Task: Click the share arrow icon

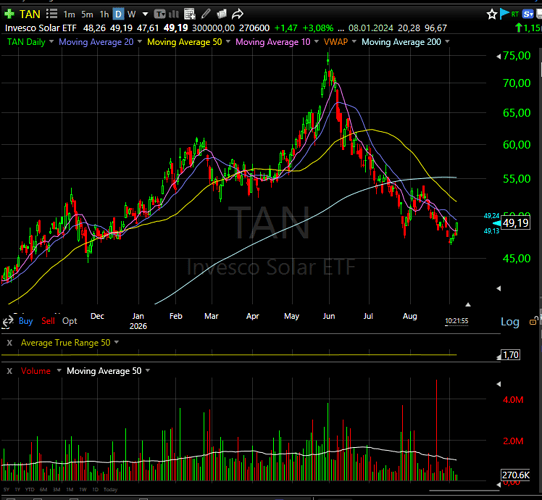Action: [x=237, y=14]
